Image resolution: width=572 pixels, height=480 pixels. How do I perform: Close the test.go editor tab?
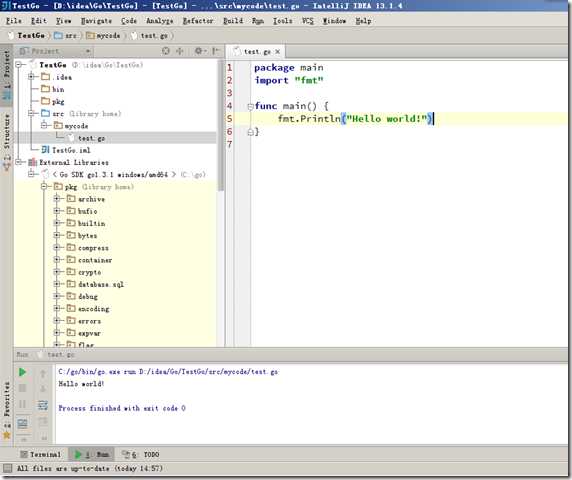[278, 52]
